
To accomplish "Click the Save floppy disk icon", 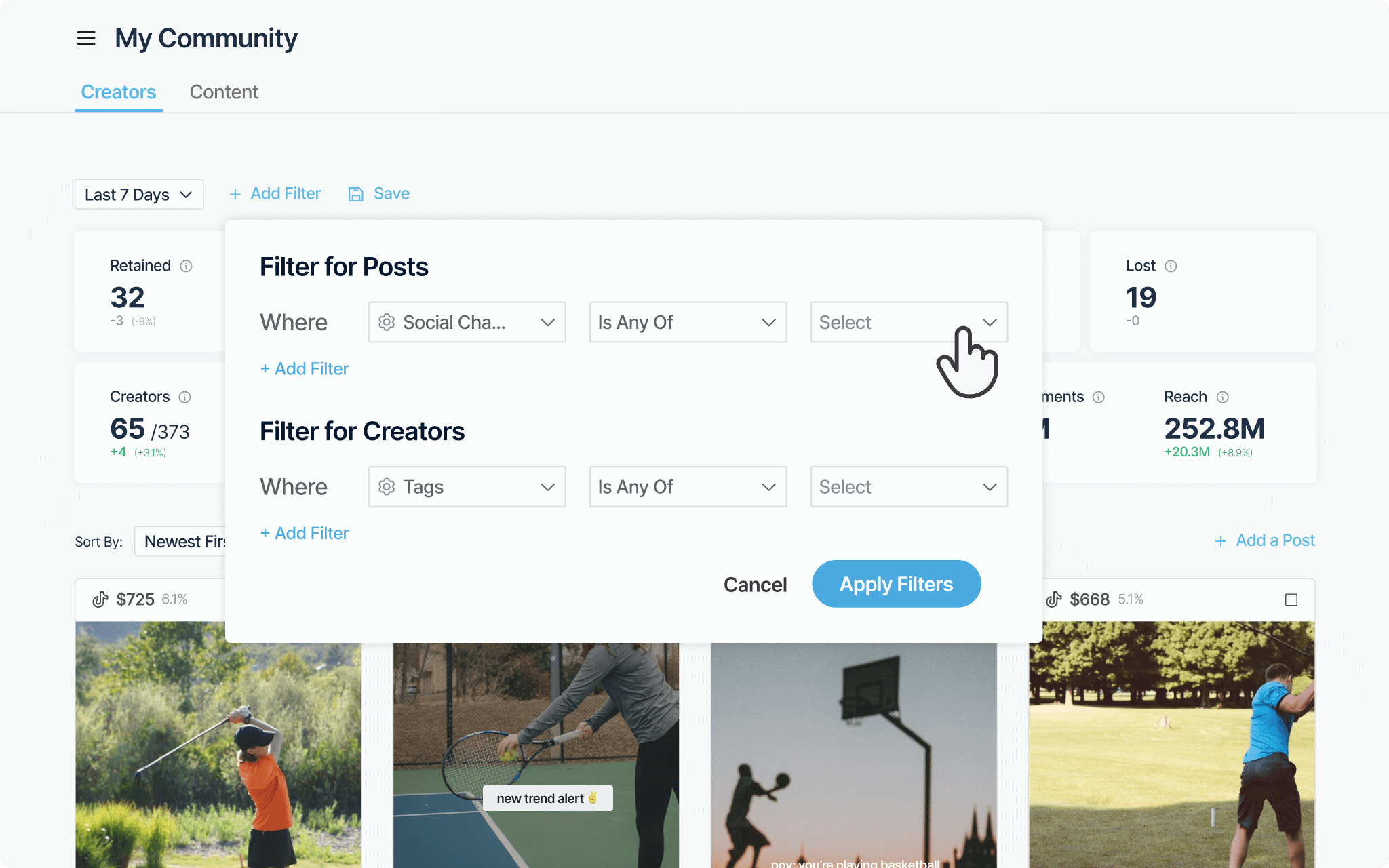I will click(356, 194).
